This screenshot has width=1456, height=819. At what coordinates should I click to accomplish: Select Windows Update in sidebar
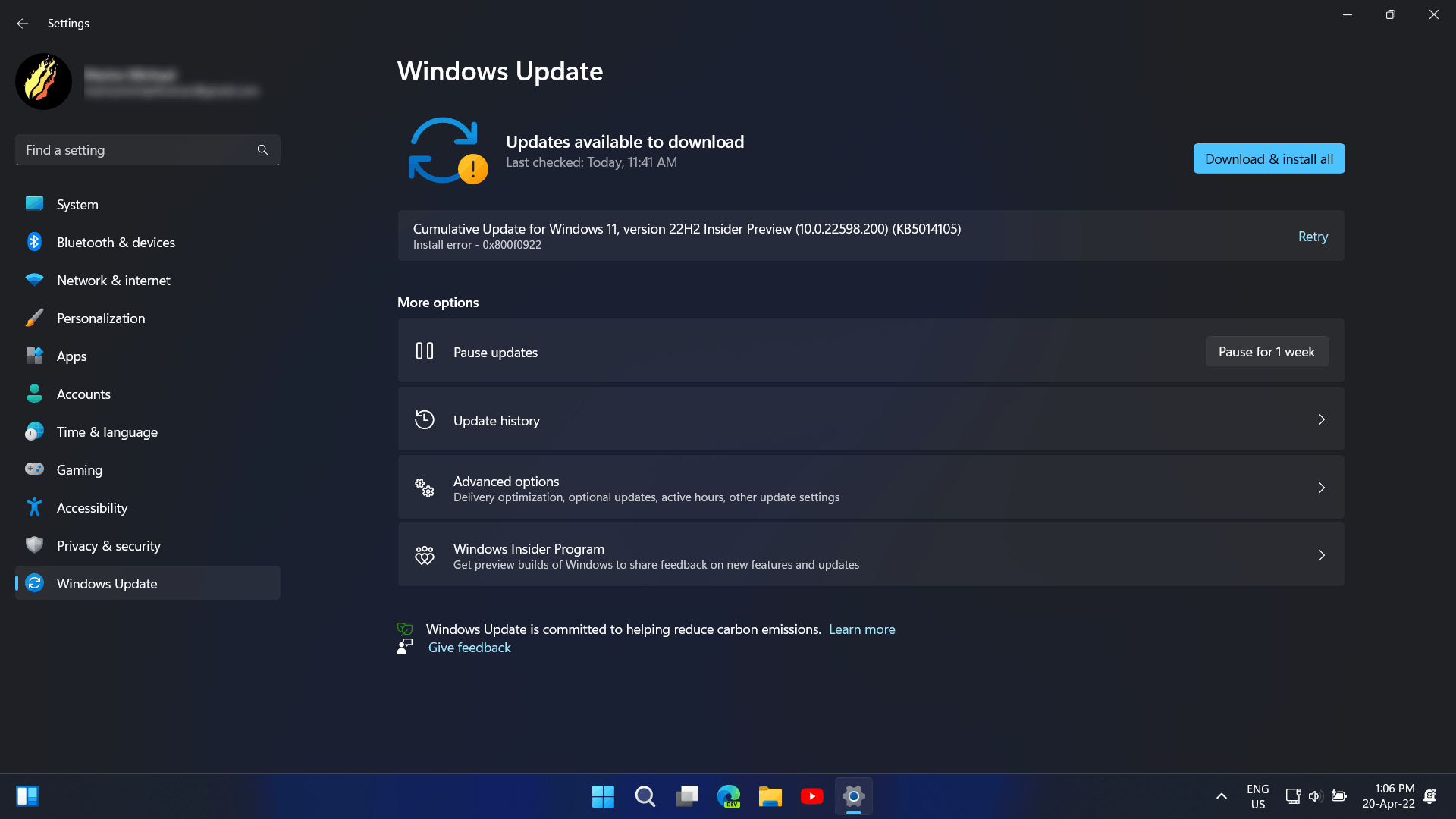[147, 583]
